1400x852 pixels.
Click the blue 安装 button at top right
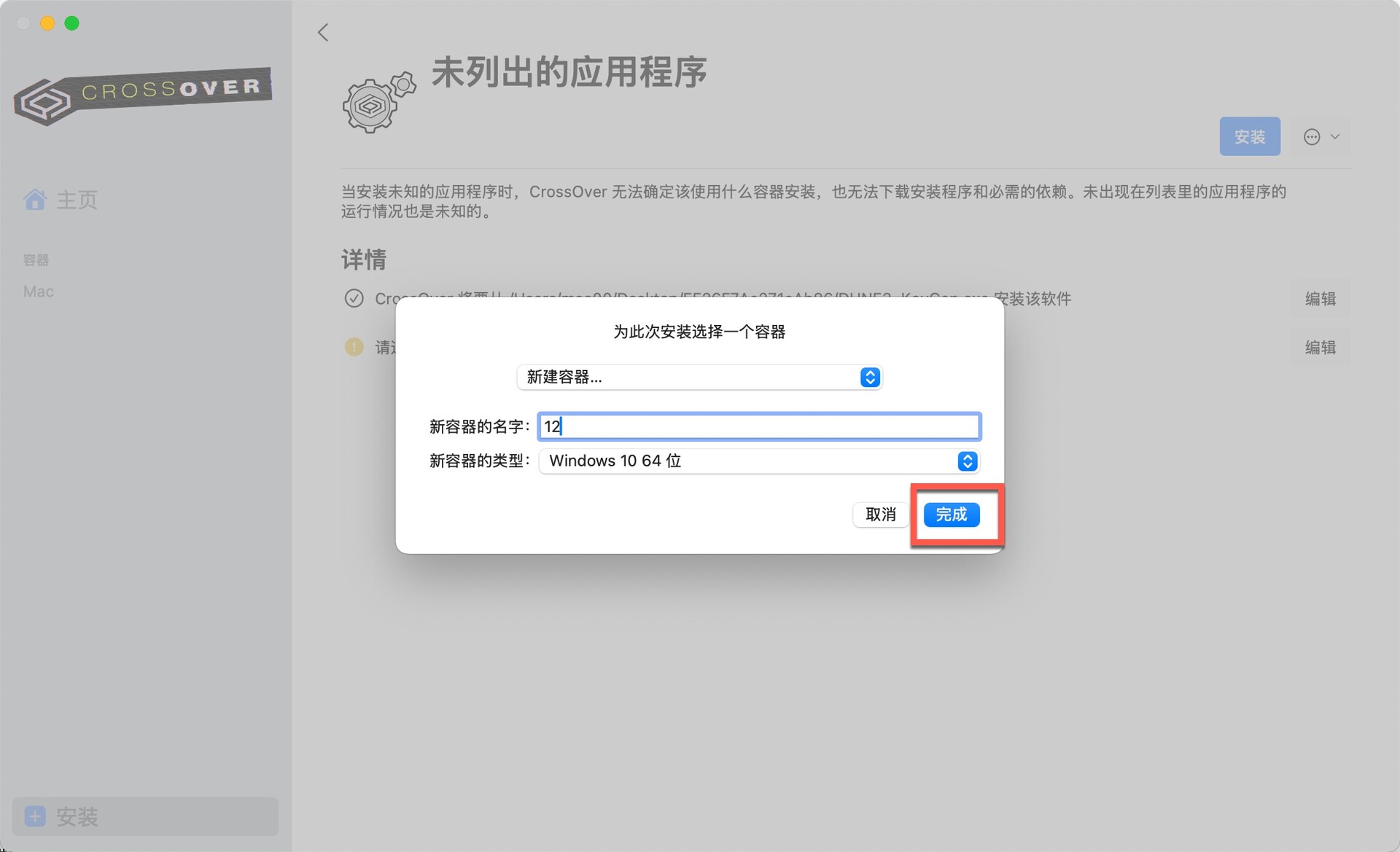point(1250,136)
